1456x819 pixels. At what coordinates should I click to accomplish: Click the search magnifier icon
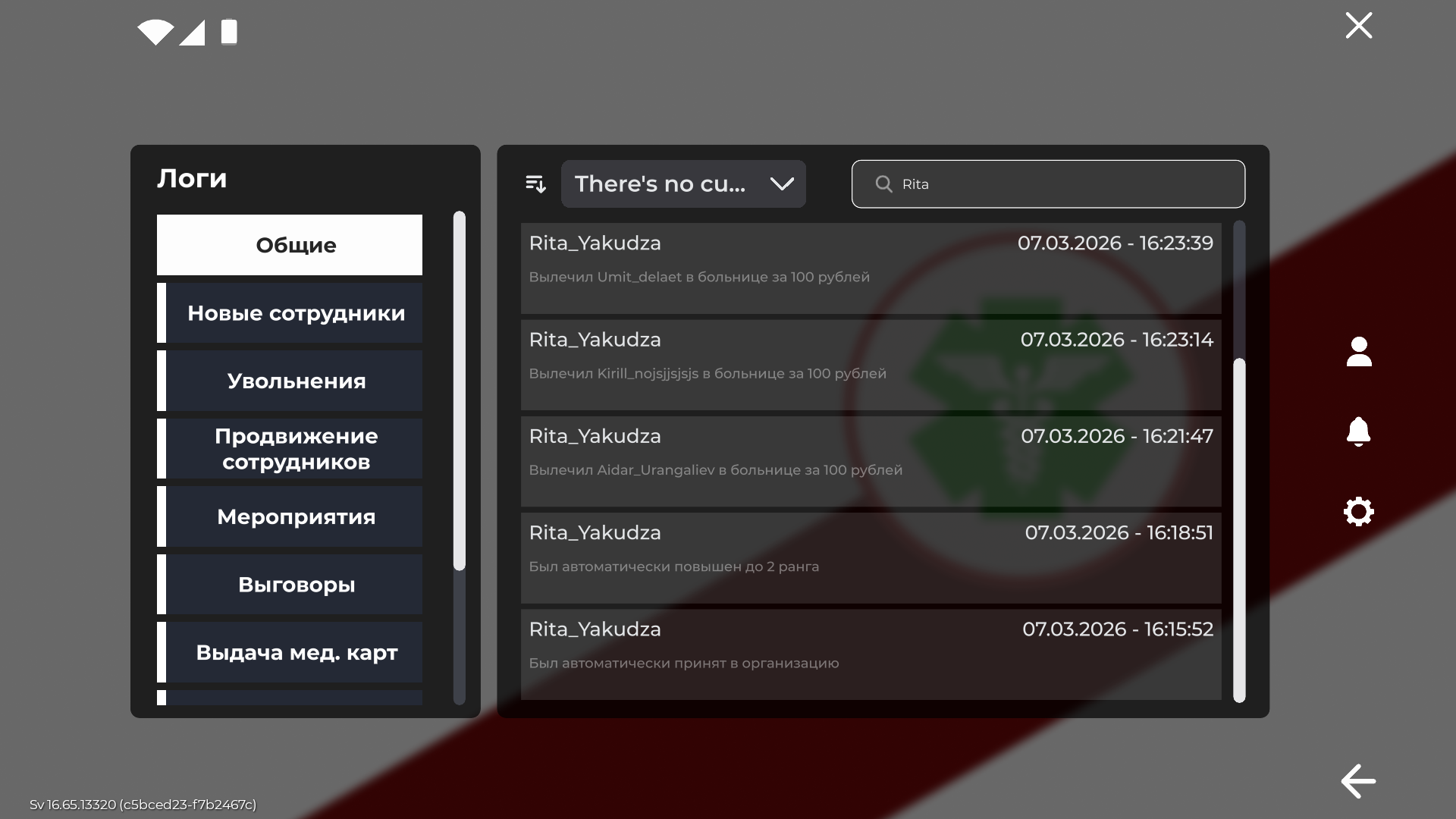coord(883,184)
